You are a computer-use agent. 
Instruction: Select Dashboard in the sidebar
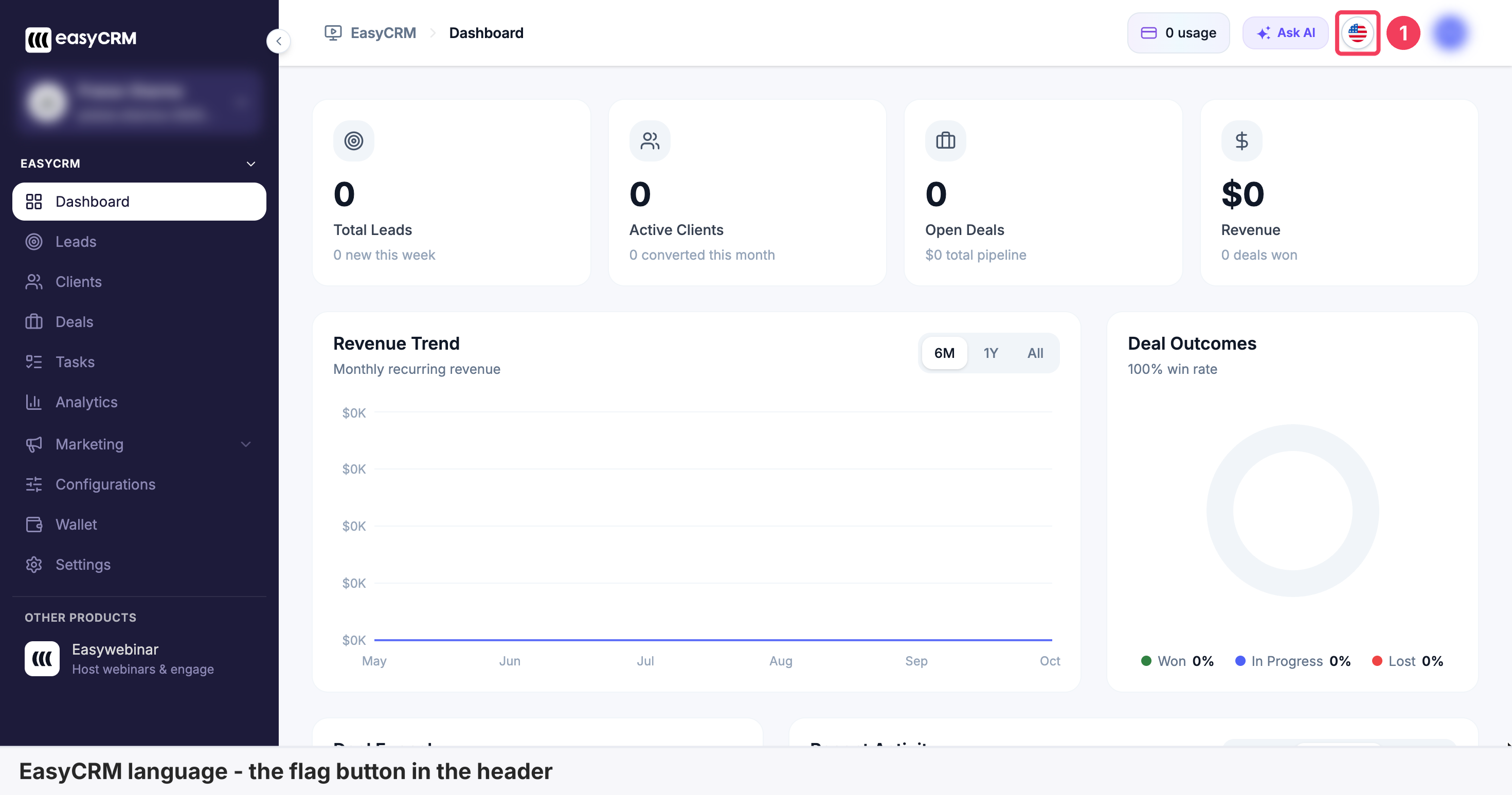click(x=139, y=202)
